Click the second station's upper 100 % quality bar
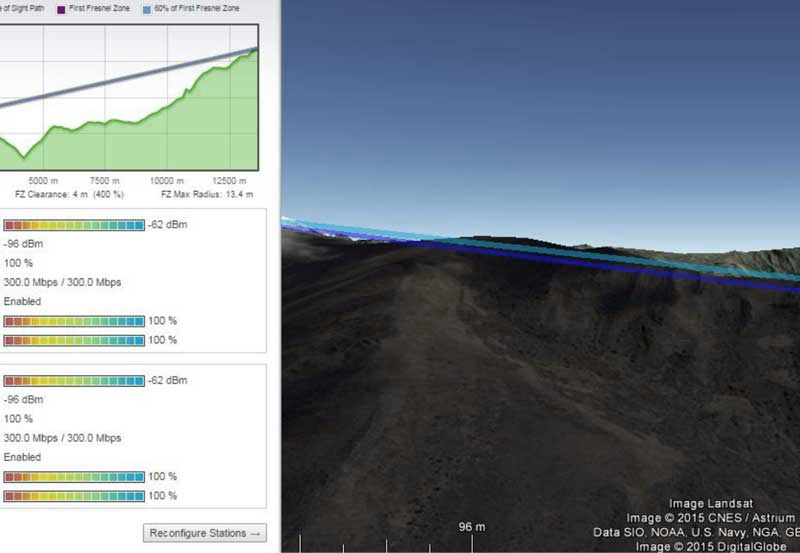The image size is (800, 553). [74, 477]
